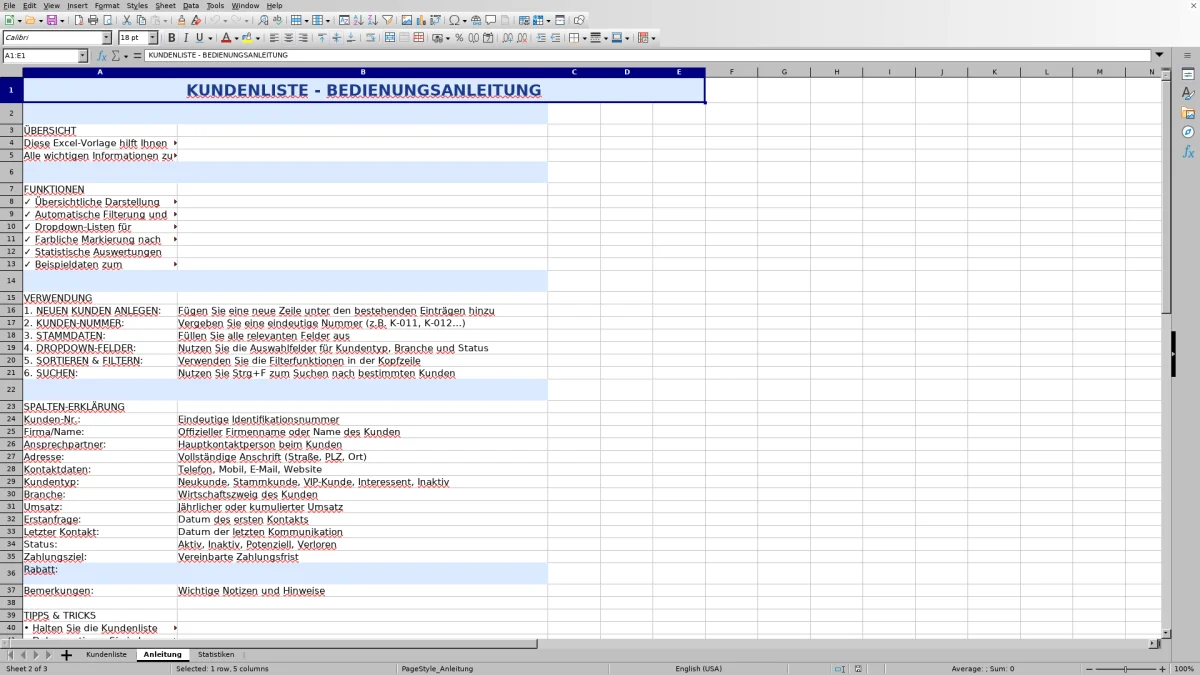Click the Insert Comment icon
The image size is (1200, 675).
coord(491,20)
